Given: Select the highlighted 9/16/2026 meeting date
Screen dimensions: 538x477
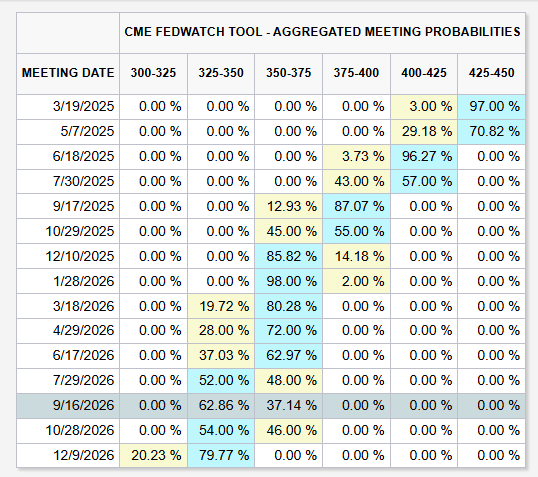Looking at the screenshot, I should tap(68, 406).
